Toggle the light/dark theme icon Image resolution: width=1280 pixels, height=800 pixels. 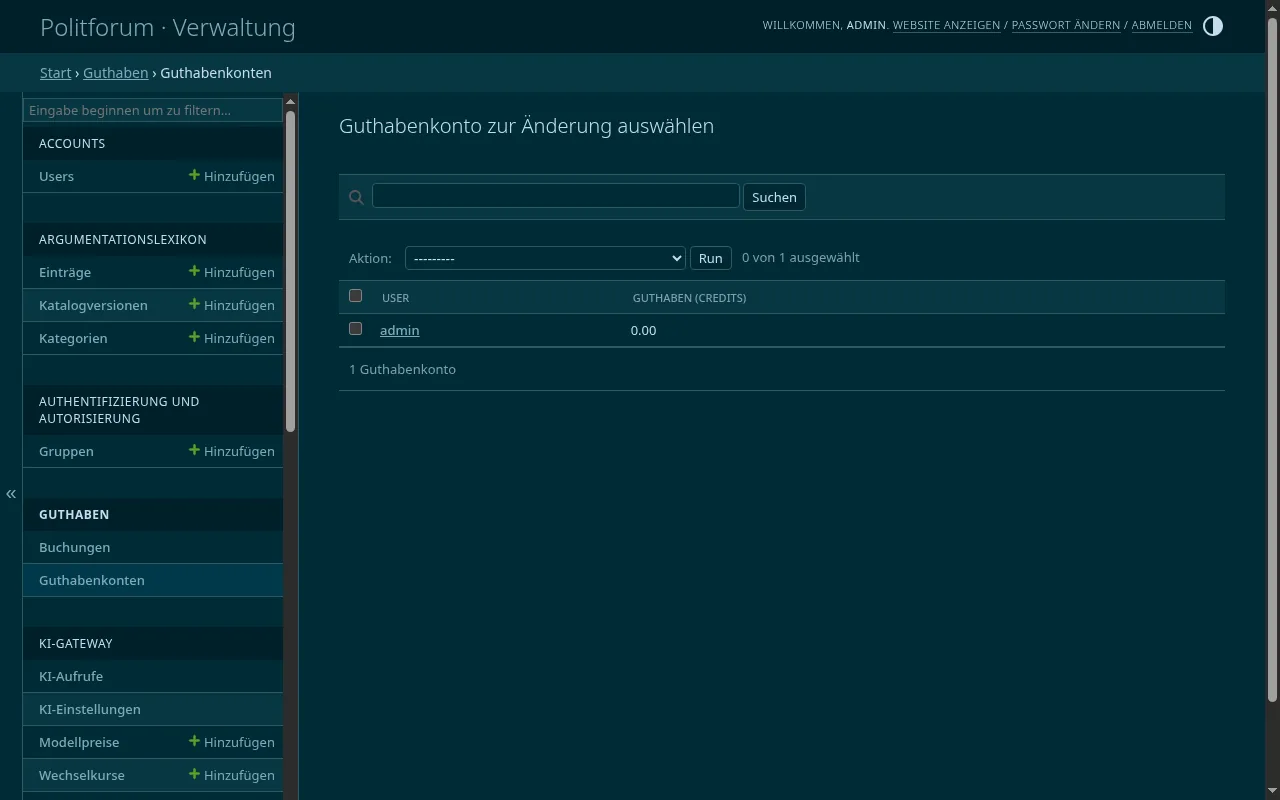tap(1212, 26)
